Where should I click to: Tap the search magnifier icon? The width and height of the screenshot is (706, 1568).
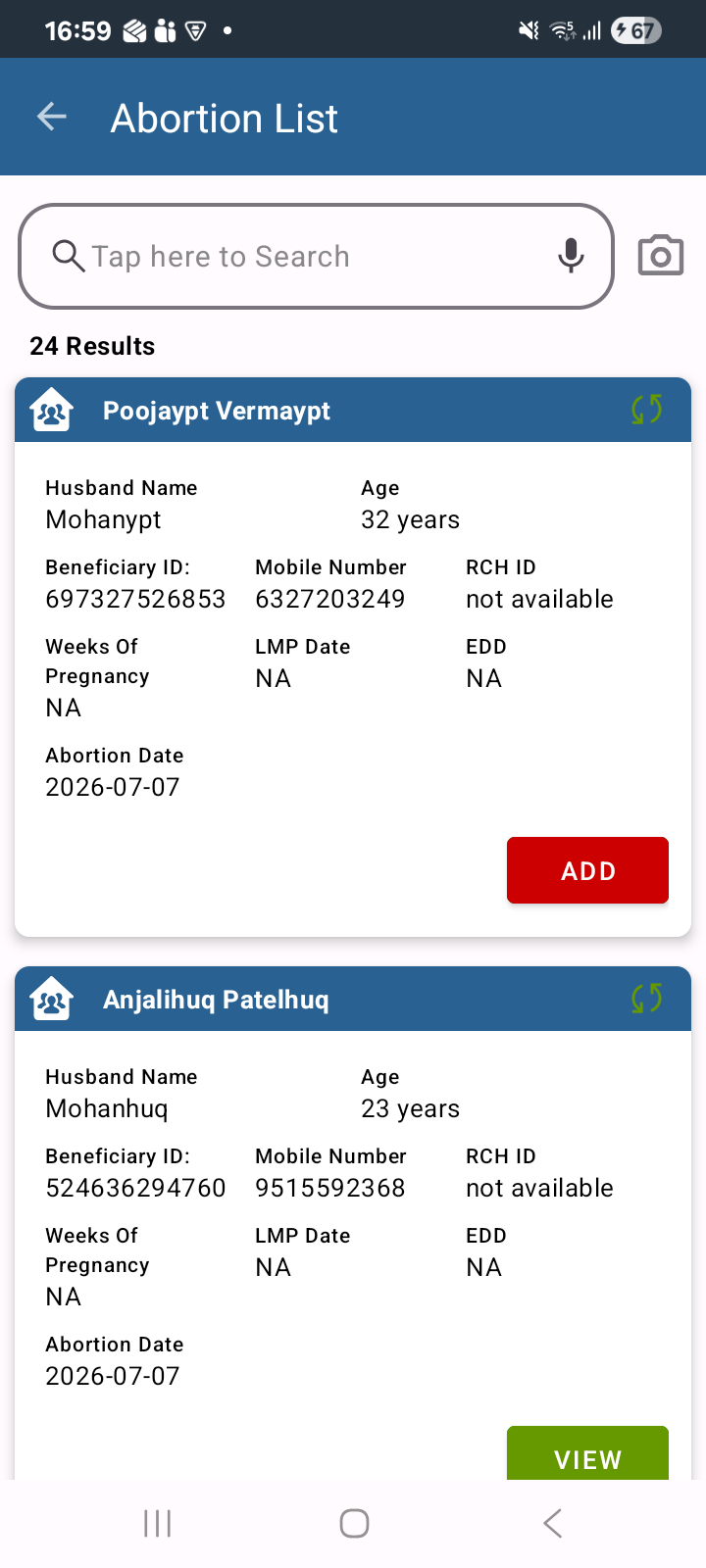click(x=68, y=256)
